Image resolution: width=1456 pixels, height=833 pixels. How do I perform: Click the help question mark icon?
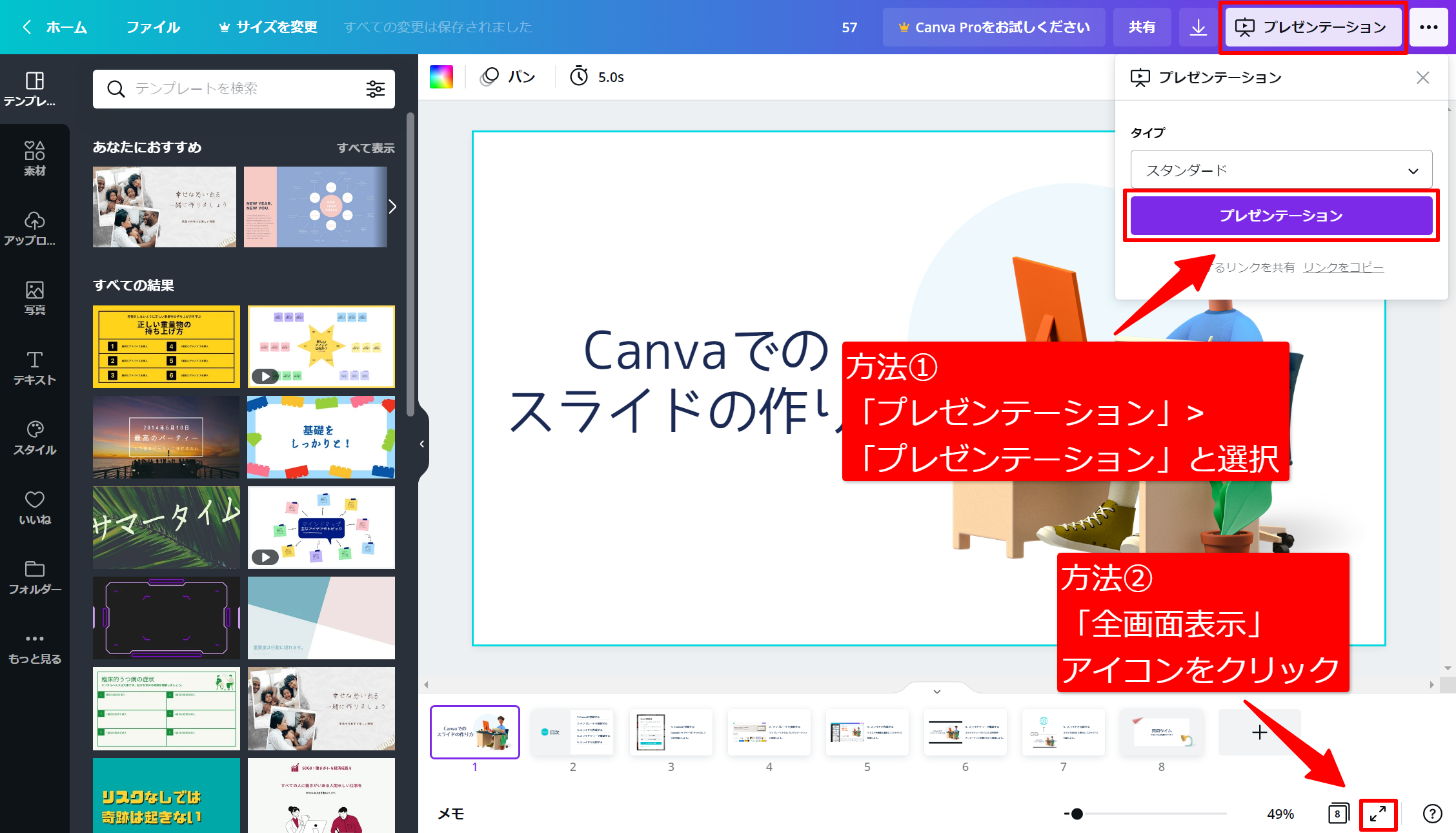click(1432, 814)
